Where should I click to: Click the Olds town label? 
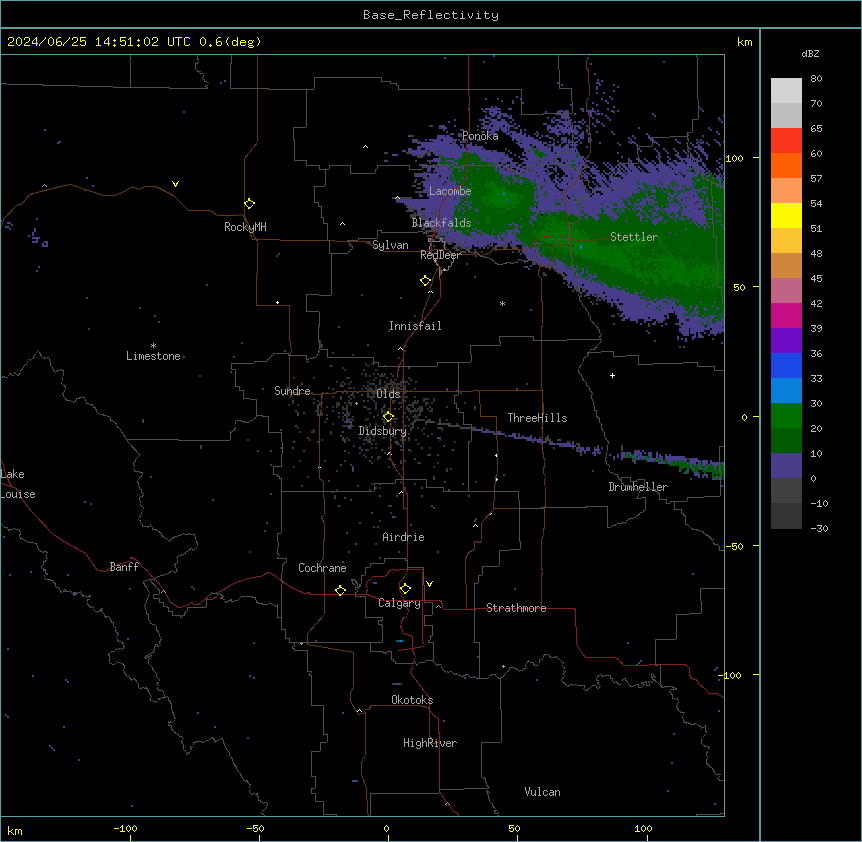(388, 394)
